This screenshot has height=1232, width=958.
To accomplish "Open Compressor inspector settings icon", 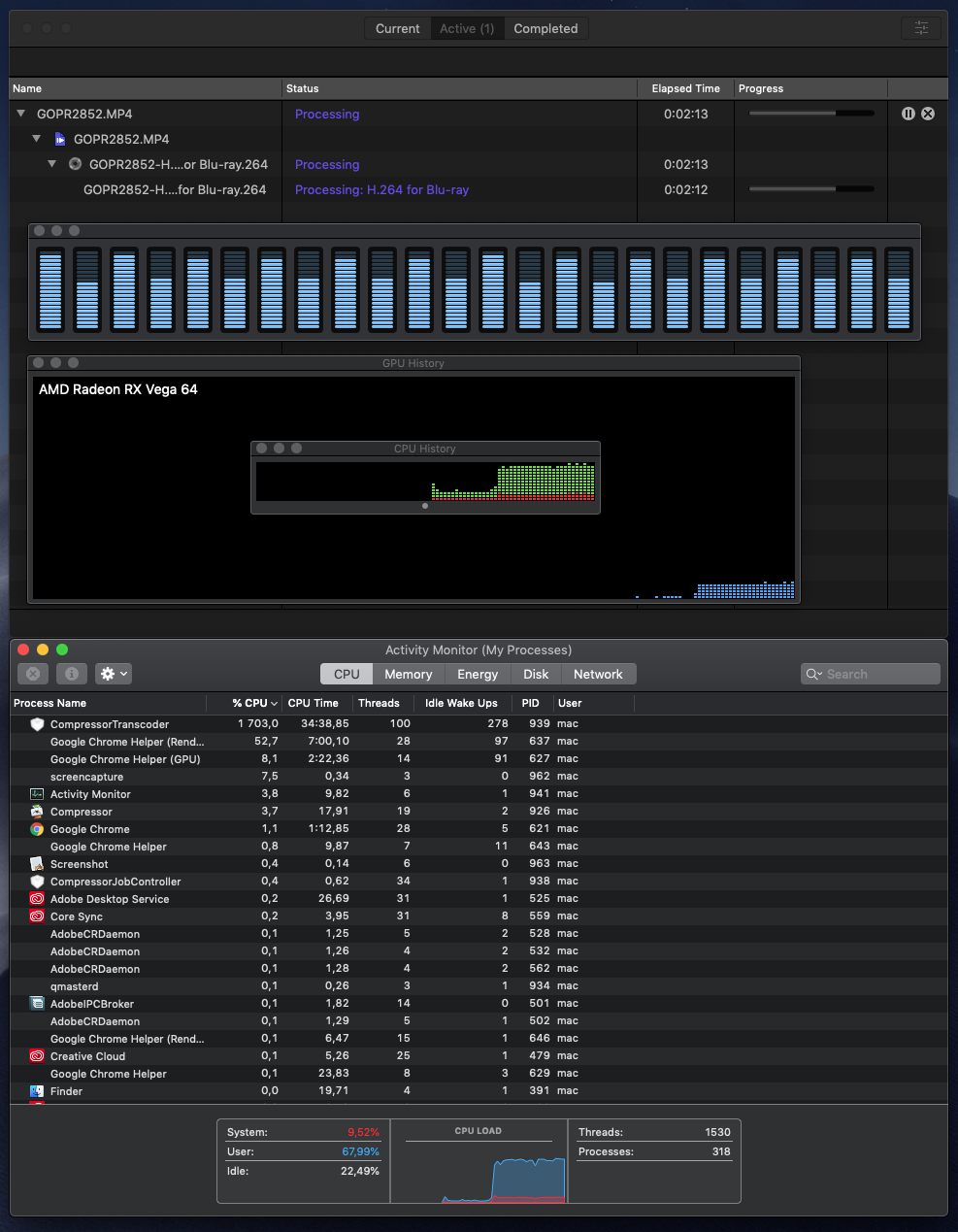I will [921, 28].
